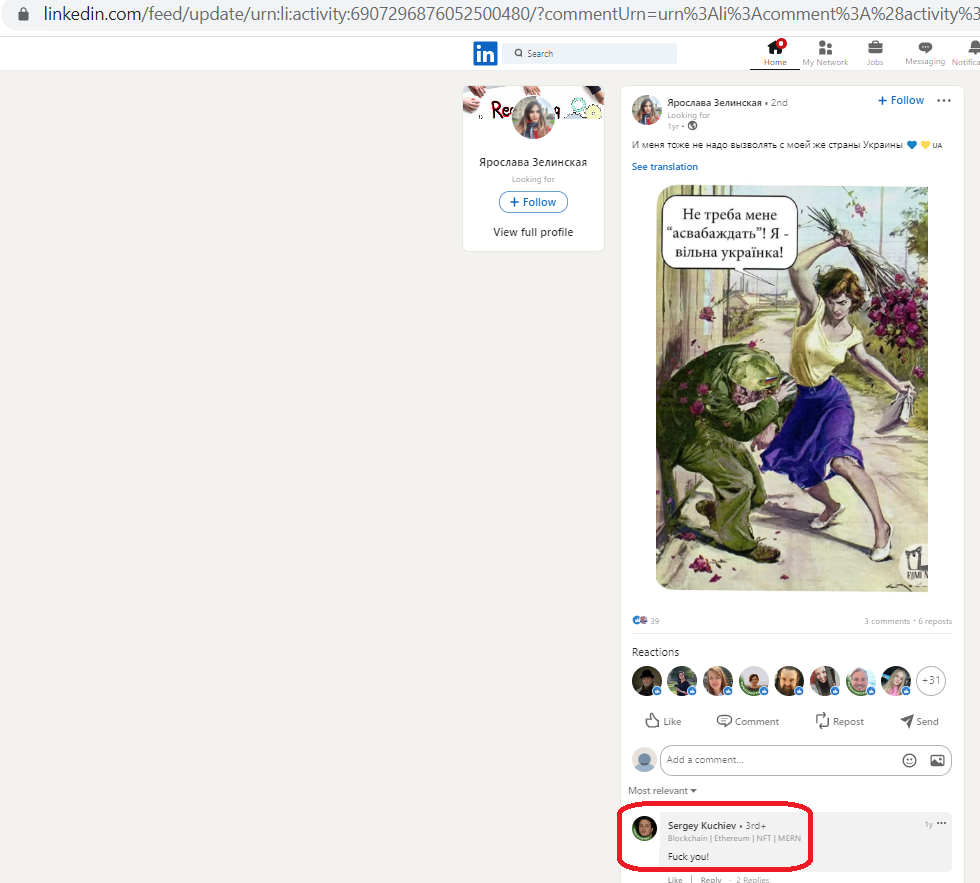This screenshot has width=980, height=883.
Task: Expand the Most relevant sort dropdown
Action: coord(662,791)
